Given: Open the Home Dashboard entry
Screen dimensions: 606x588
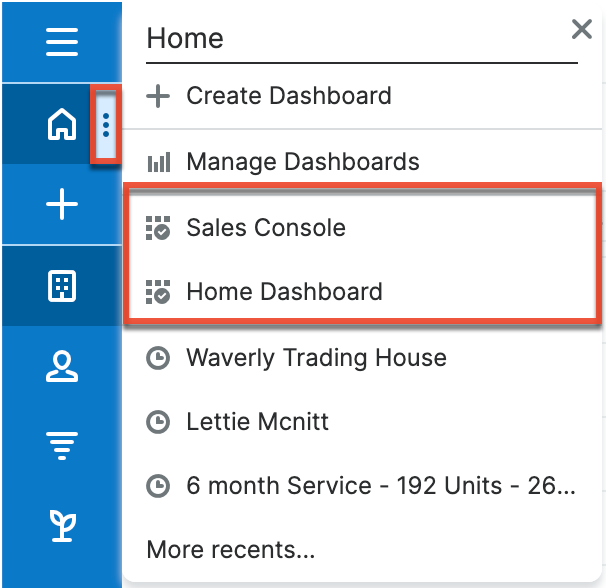Looking at the screenshot, I should point(284,292).
